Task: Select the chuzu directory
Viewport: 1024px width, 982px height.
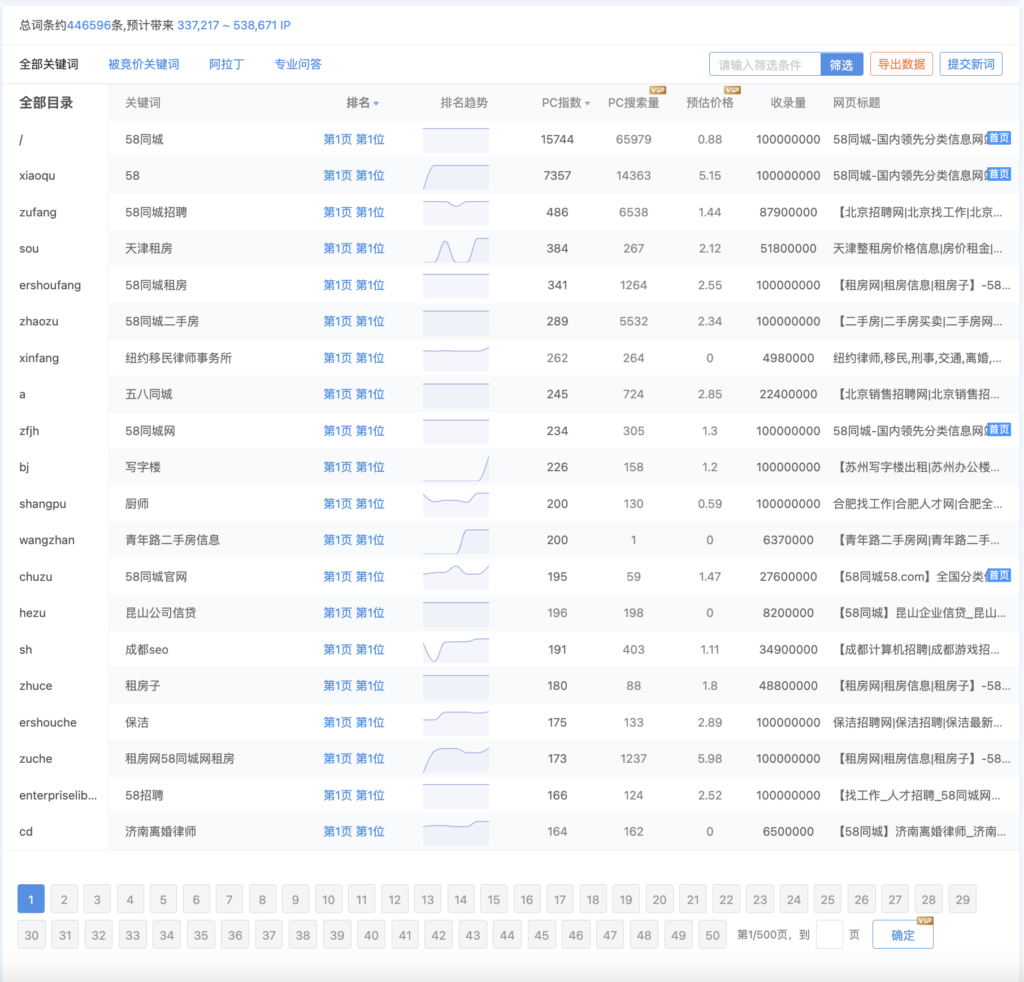Action: tap(36, 577)
